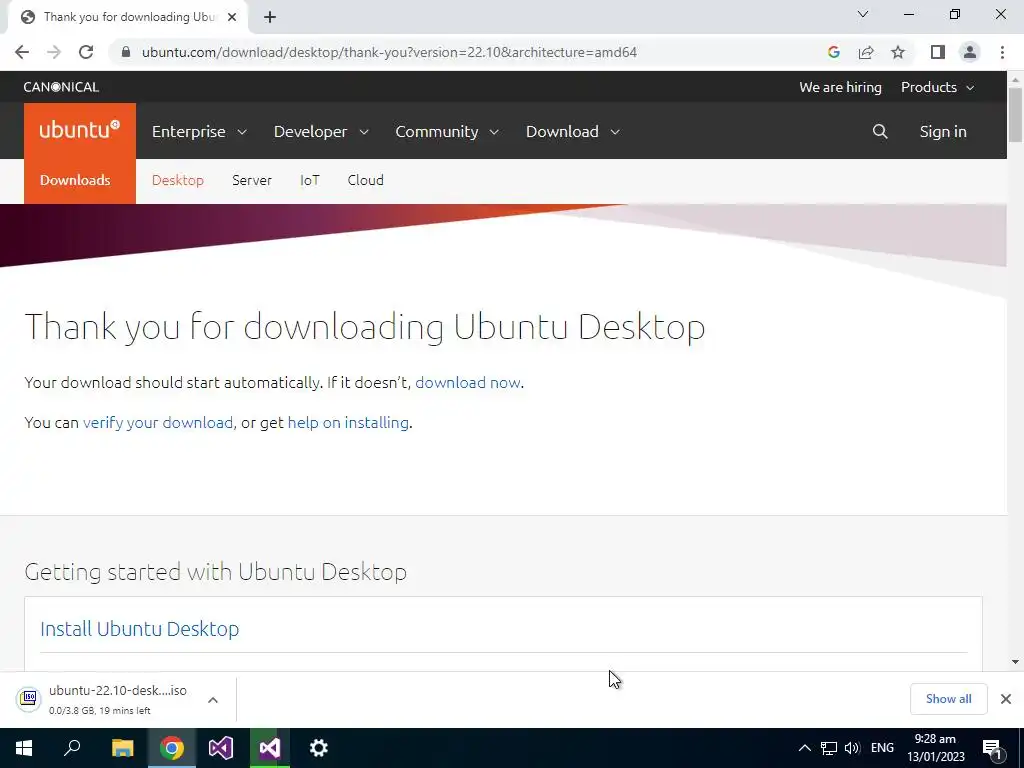Open Settings from the taskbar
The width and height of the screenshot is (1024, 768).
click(x=319, y=748)
